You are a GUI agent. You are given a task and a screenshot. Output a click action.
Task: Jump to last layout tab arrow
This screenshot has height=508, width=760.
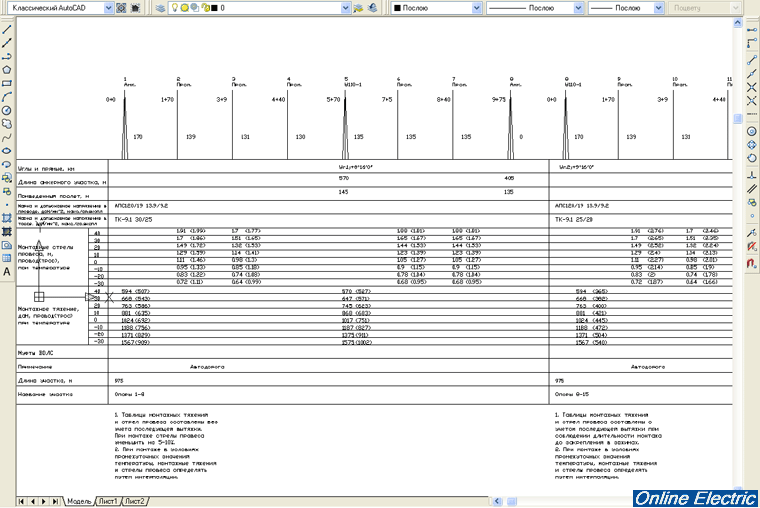tap(55, 501)
